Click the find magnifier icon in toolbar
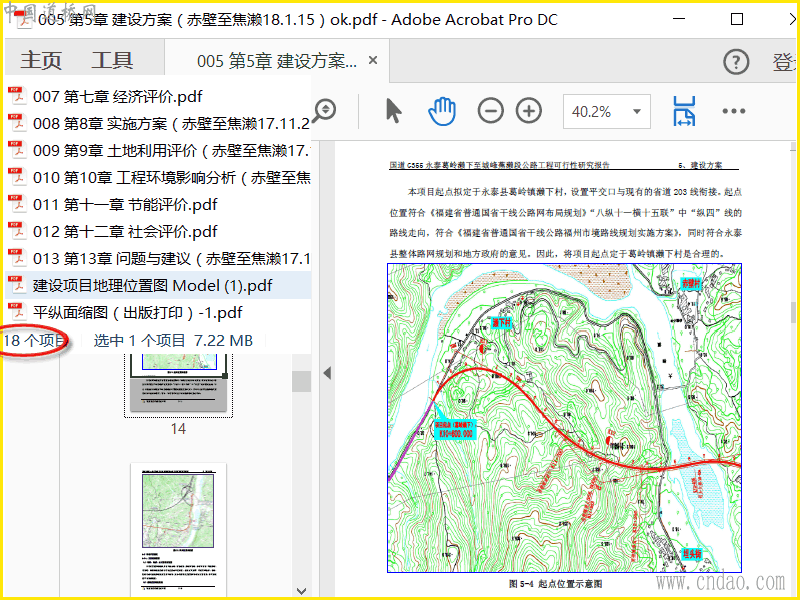This screenshot has width=800, height=600. pos(324,111)
